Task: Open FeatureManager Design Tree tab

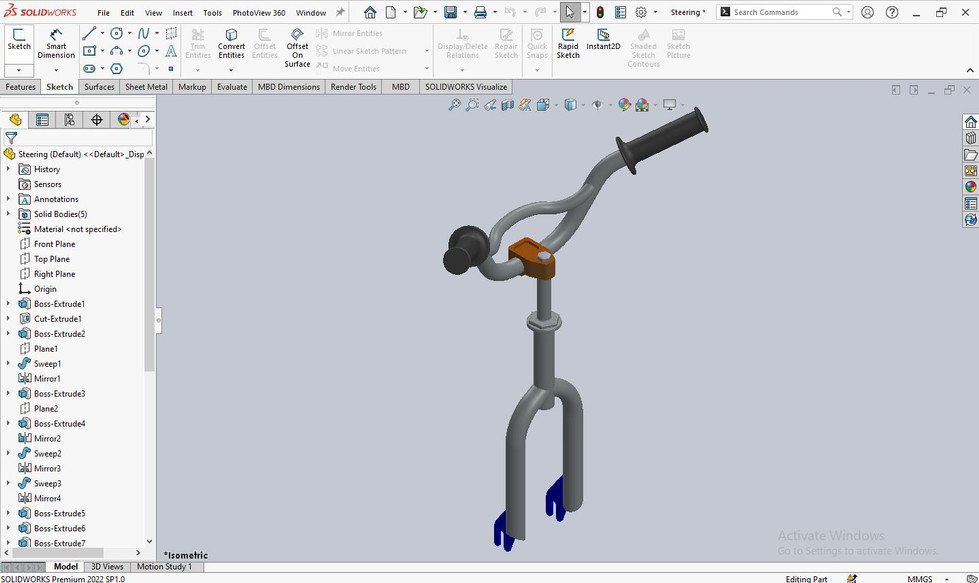Action: [x=15, y=119]
